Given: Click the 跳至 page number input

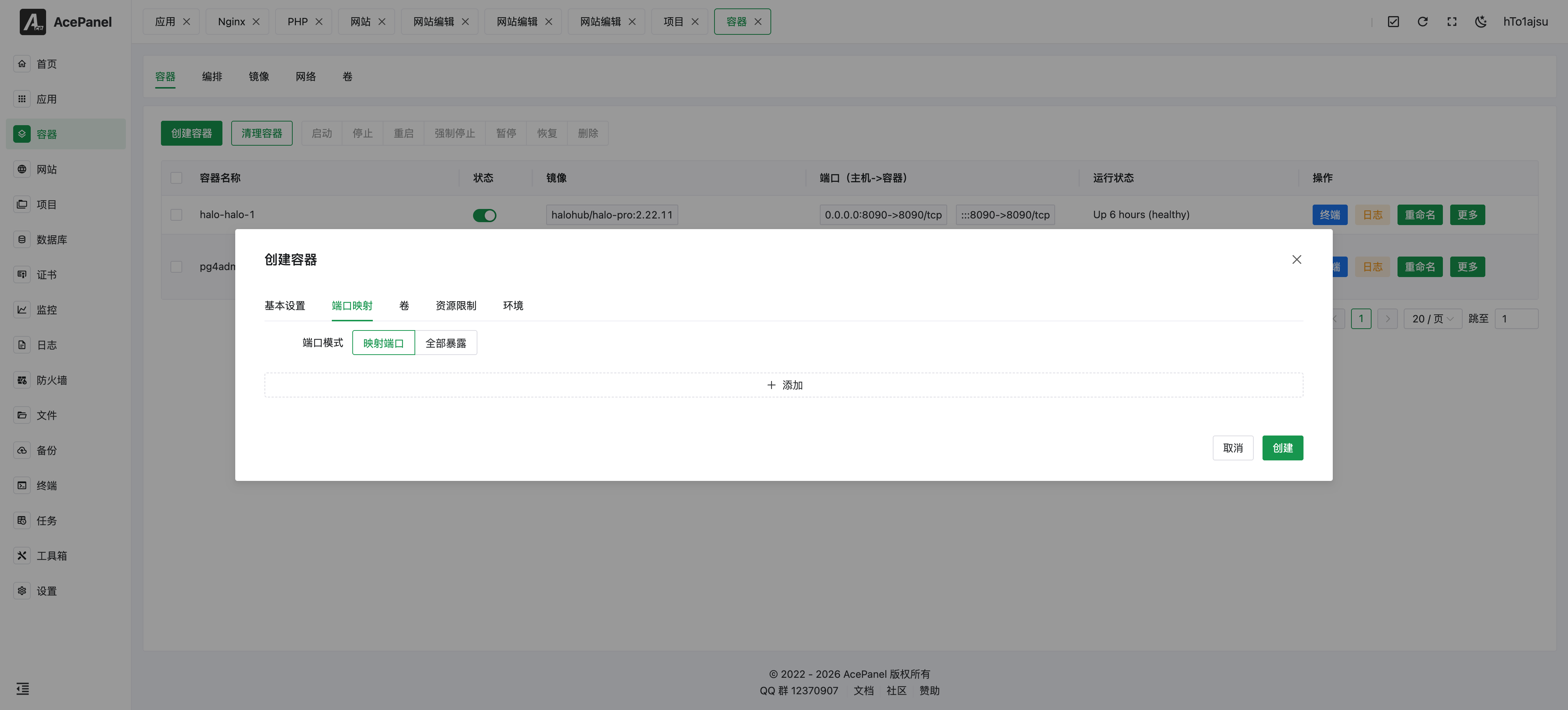Looking at the screenshot, I should tap(1516, 318).
